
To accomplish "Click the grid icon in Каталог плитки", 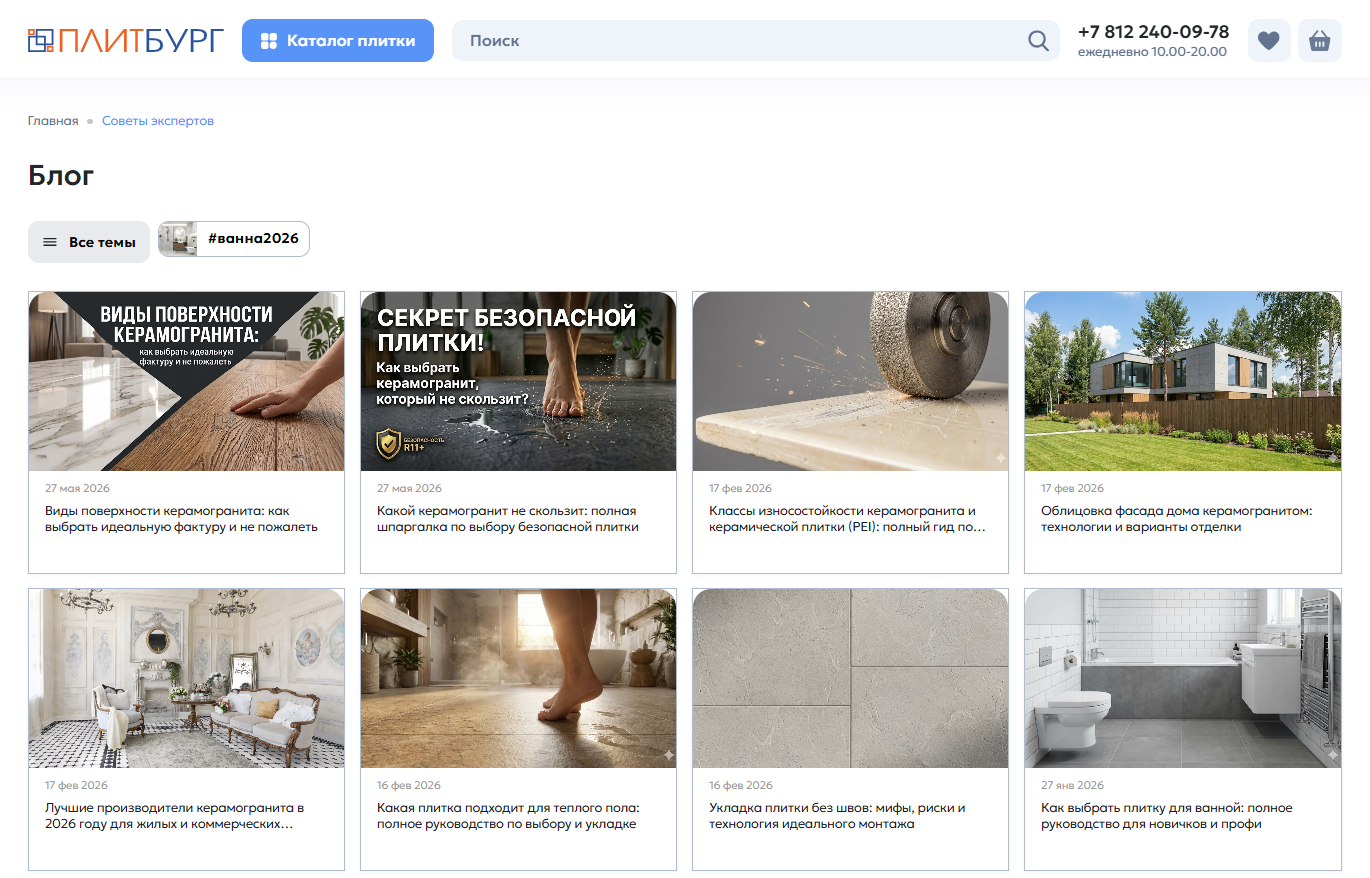I will tap(268, 41).
